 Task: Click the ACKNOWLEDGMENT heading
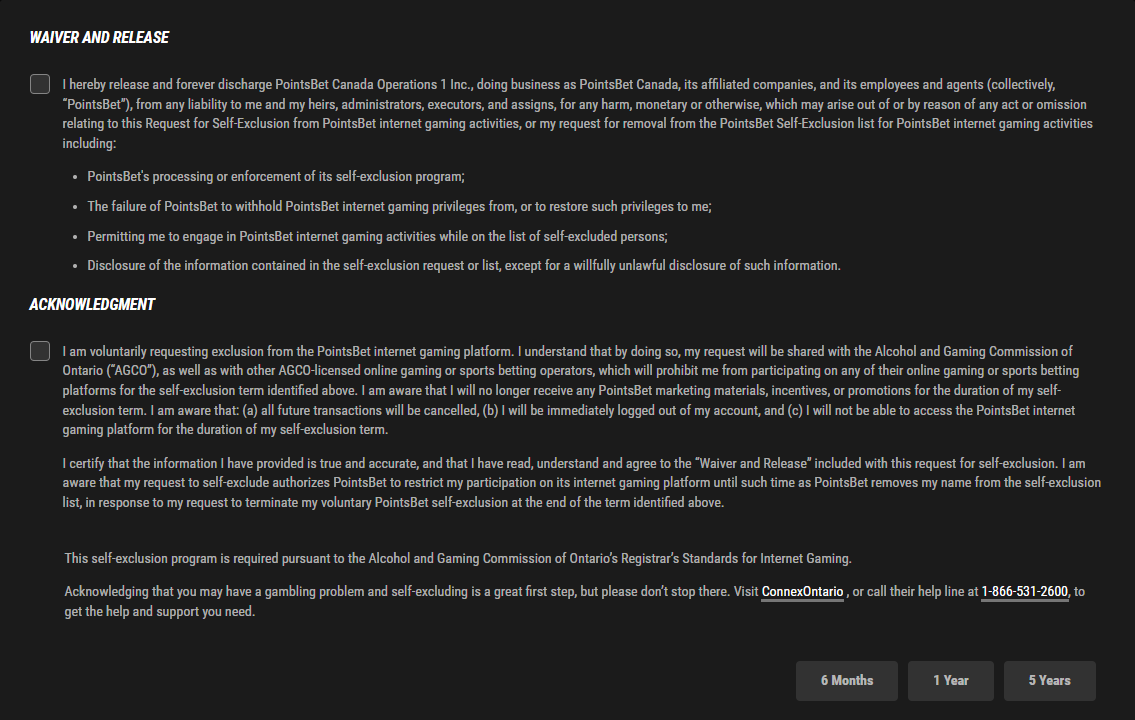(92, 305)
